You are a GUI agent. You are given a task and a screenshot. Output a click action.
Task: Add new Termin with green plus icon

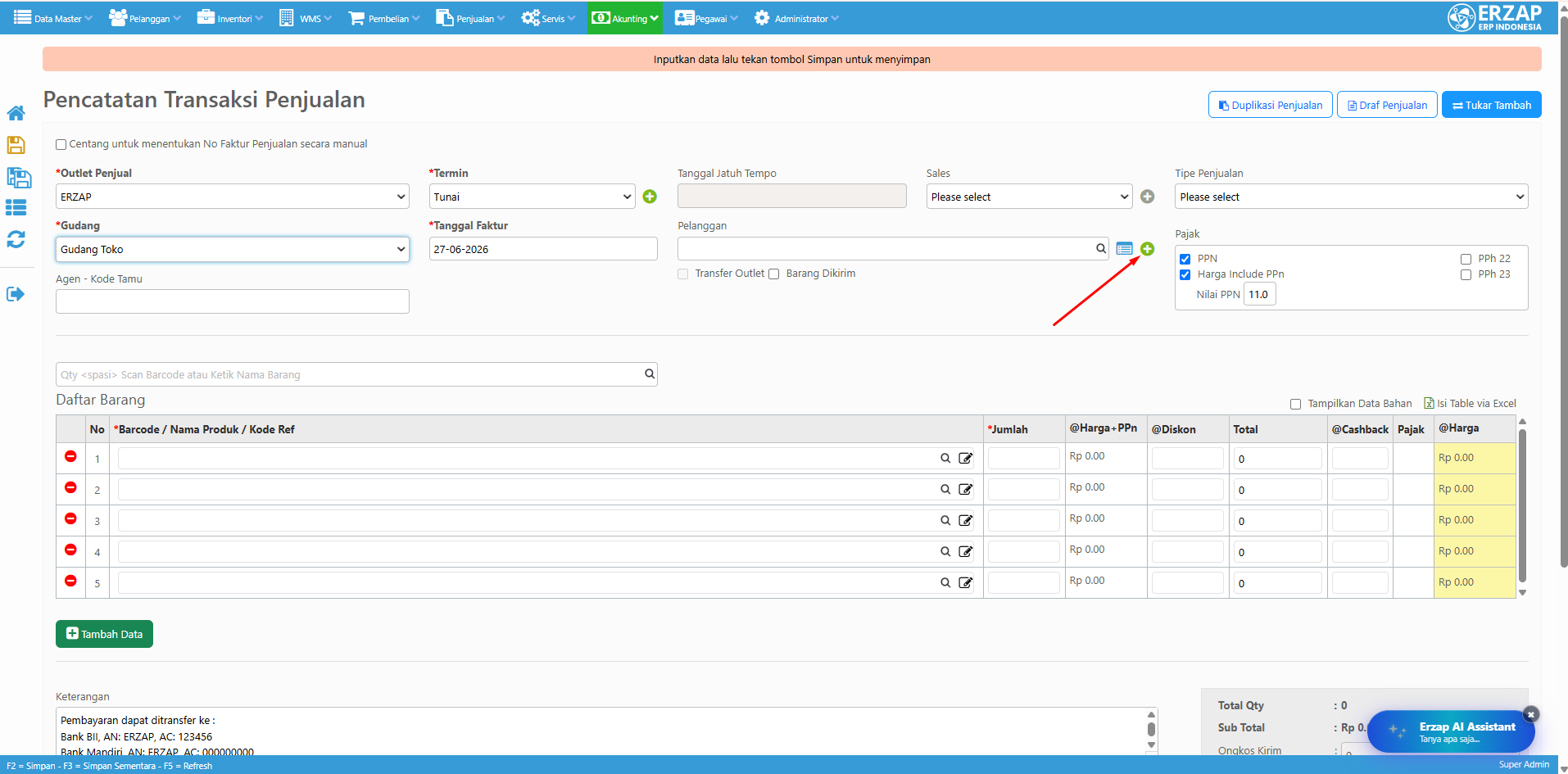(650, 197)
